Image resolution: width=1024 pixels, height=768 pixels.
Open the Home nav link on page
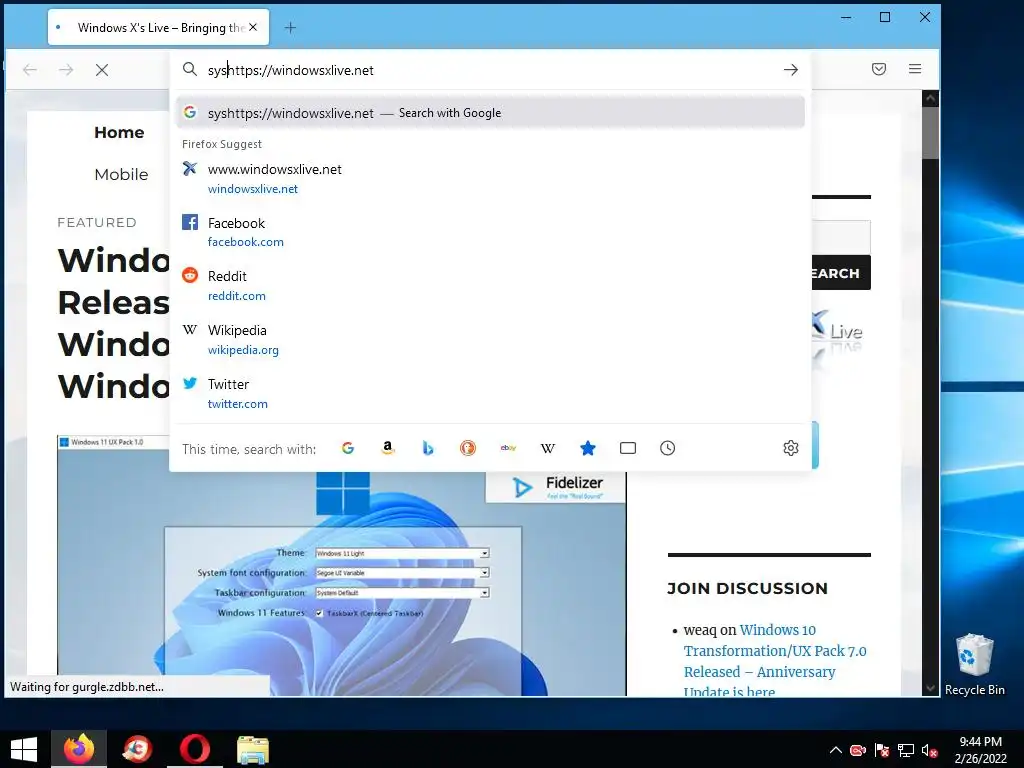[119, 133]
